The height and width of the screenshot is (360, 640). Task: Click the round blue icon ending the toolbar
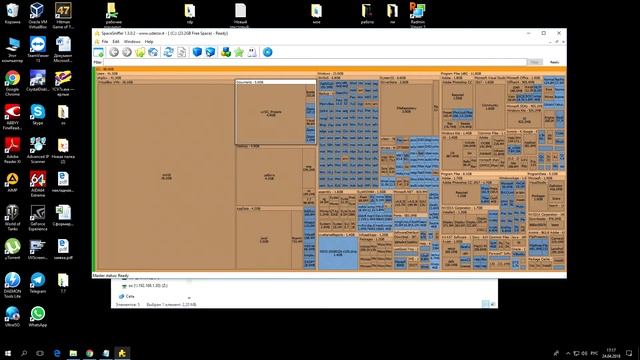point(267,52)
